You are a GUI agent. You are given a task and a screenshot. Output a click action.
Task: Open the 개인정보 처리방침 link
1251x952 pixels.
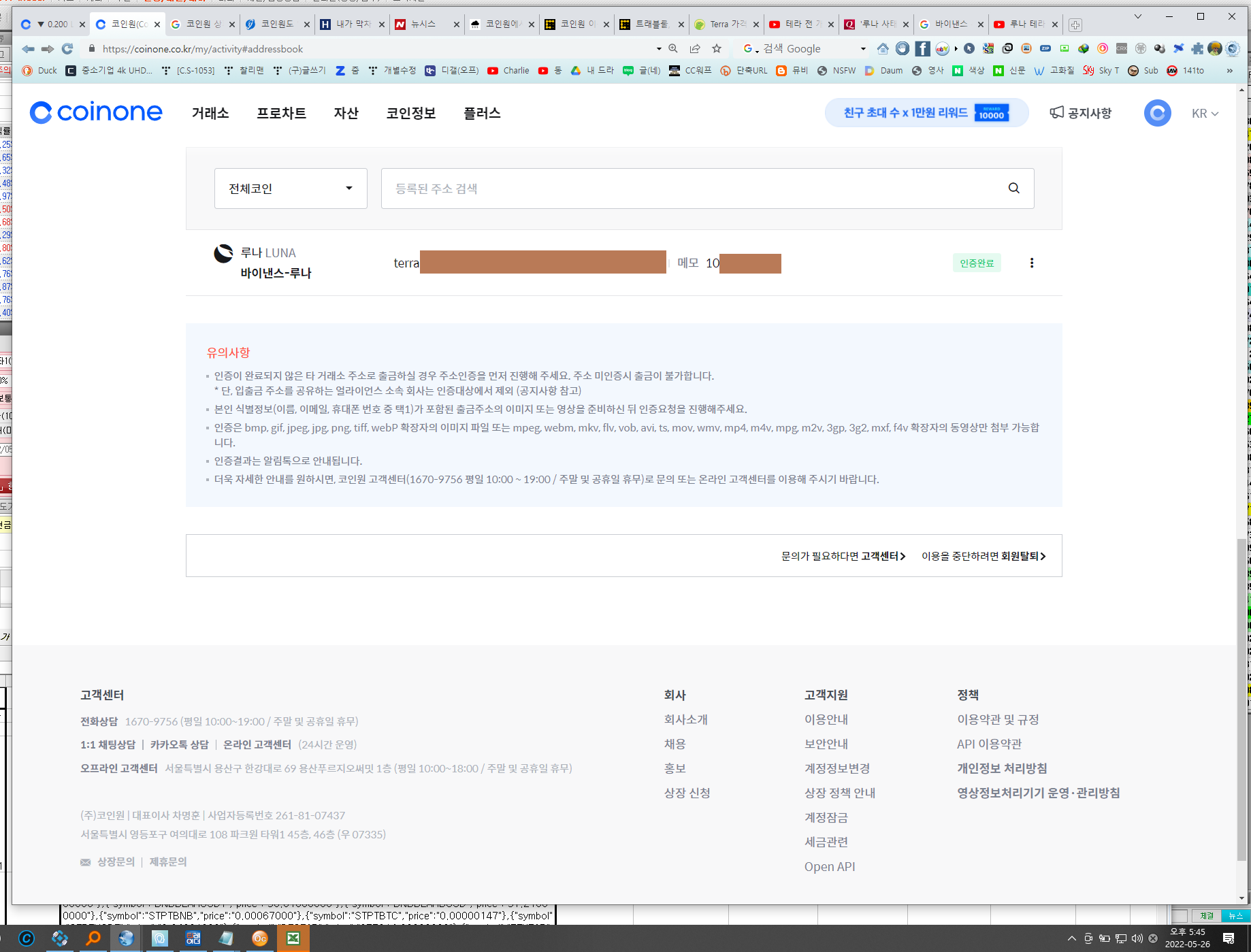point(1002,768)
